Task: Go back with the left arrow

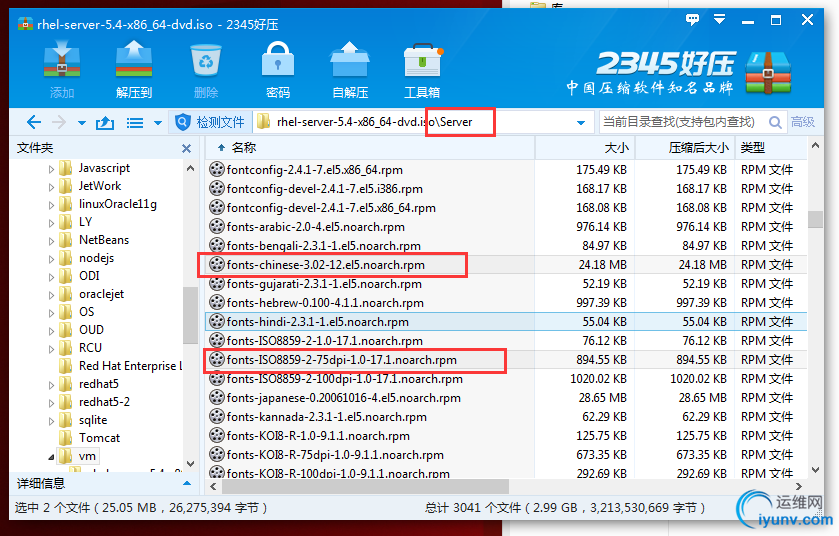Action: (x=34, y=122)
